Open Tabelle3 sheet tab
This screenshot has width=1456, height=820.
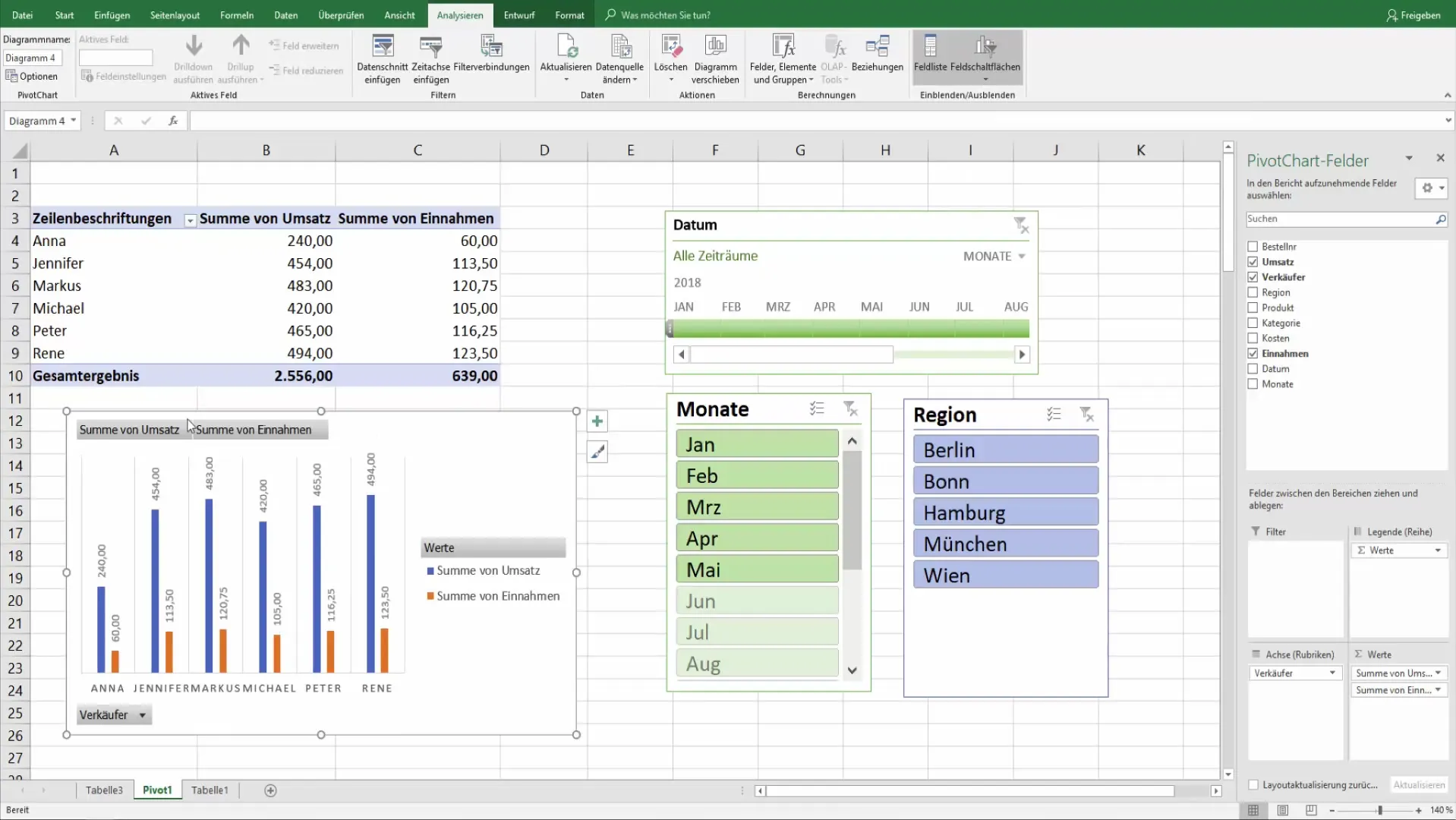point(104,790)
